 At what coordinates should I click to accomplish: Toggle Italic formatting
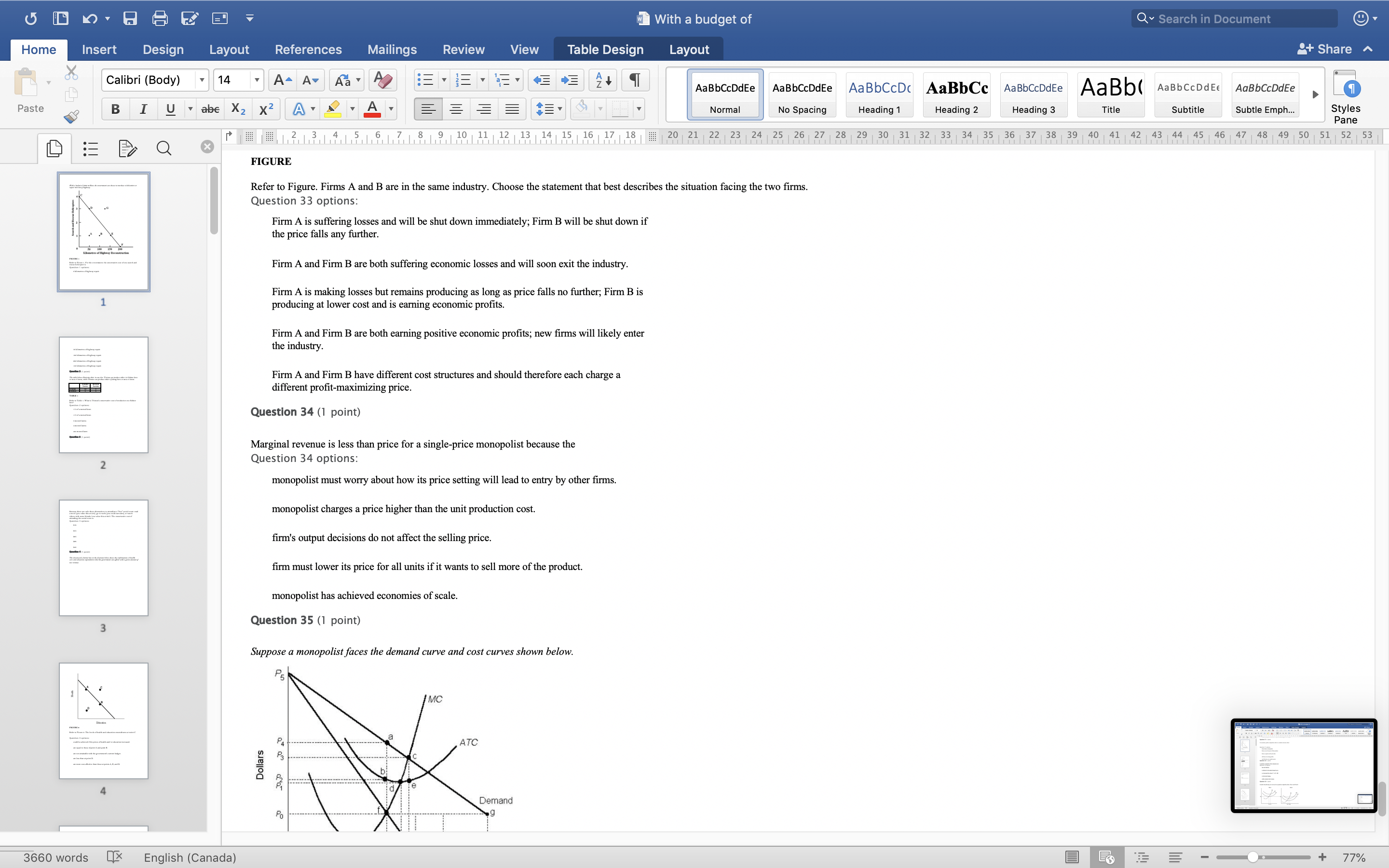tap(143, 108)
